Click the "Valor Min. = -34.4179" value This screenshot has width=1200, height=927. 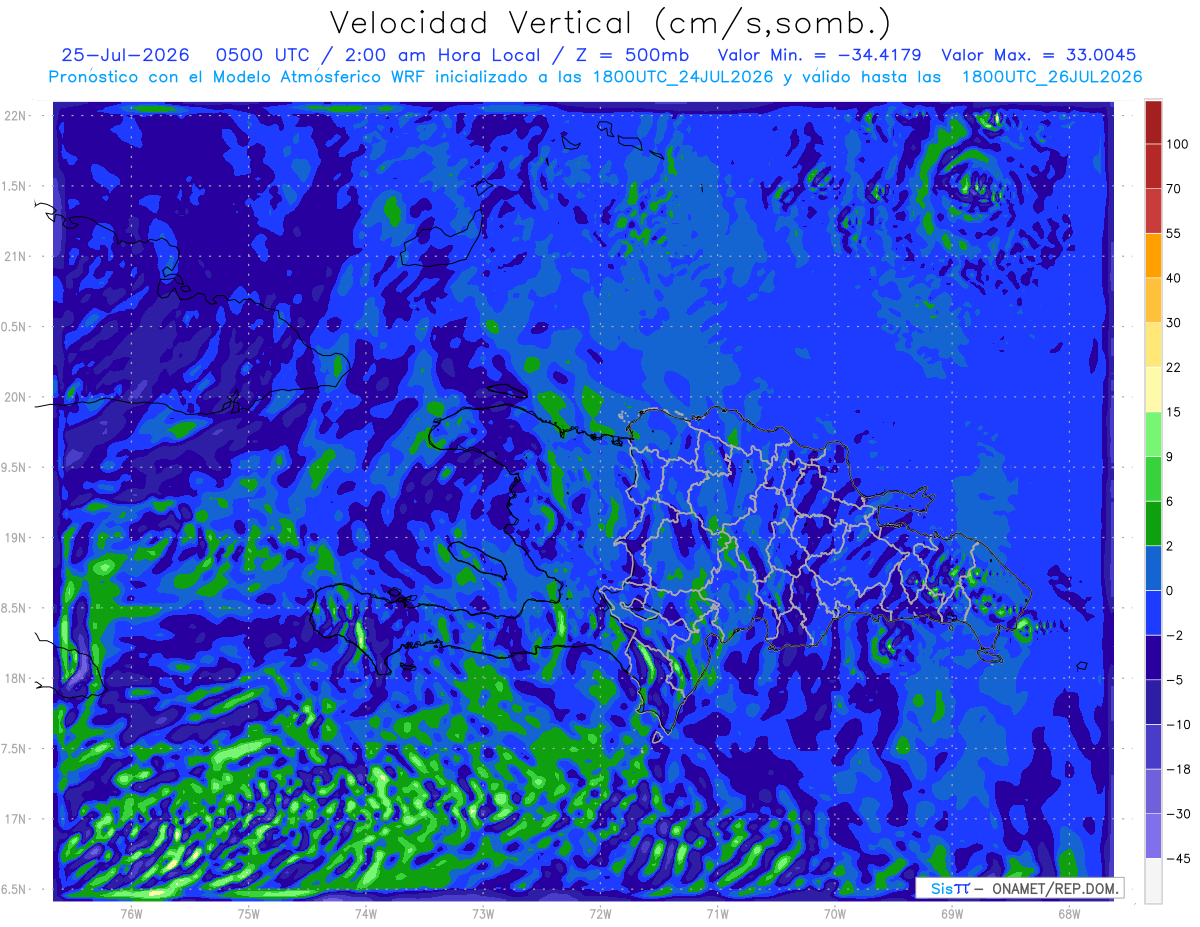(820, 55)
